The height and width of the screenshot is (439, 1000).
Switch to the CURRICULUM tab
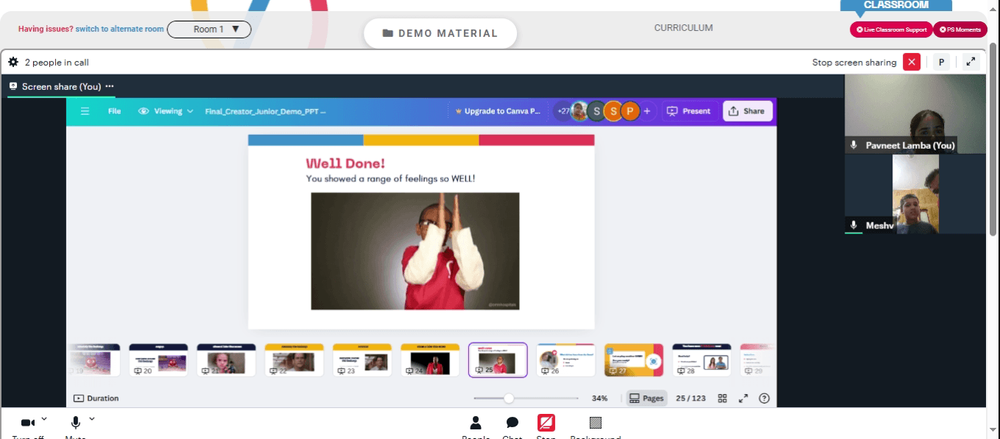tap(683, 28)
